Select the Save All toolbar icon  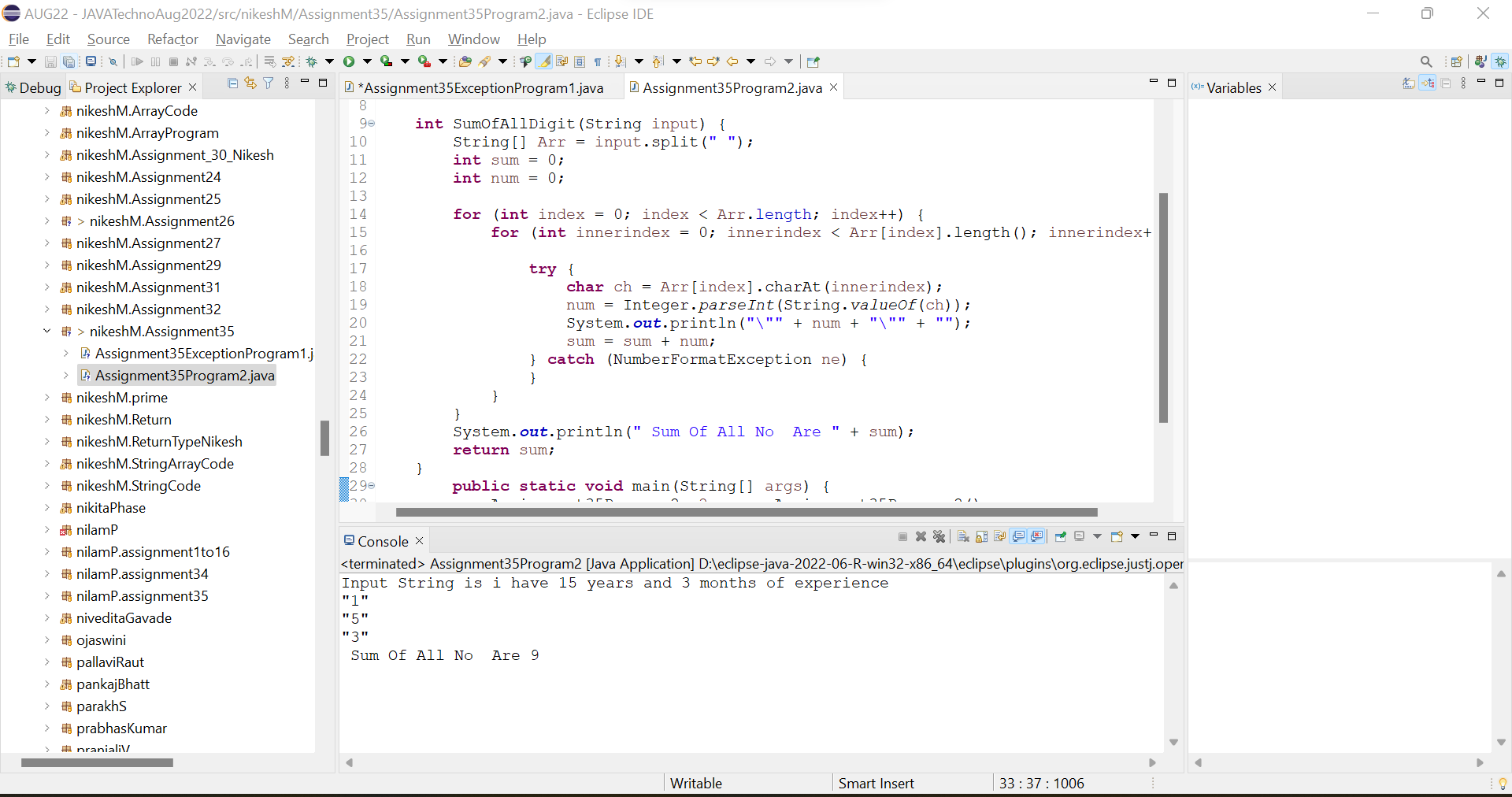pyautogui.click(x=69, y=61)
